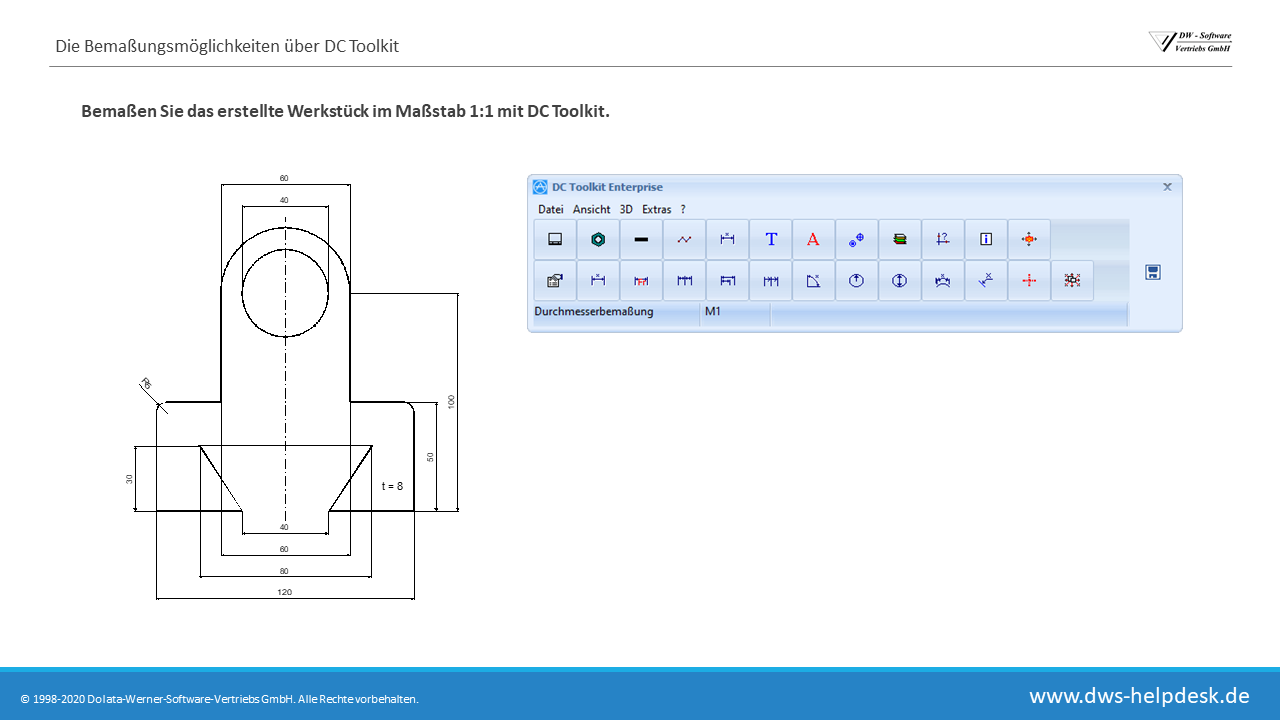Select the red zigzag polyline tool
The width and height of the screenshot is (1280, 720).
(684, 239)
